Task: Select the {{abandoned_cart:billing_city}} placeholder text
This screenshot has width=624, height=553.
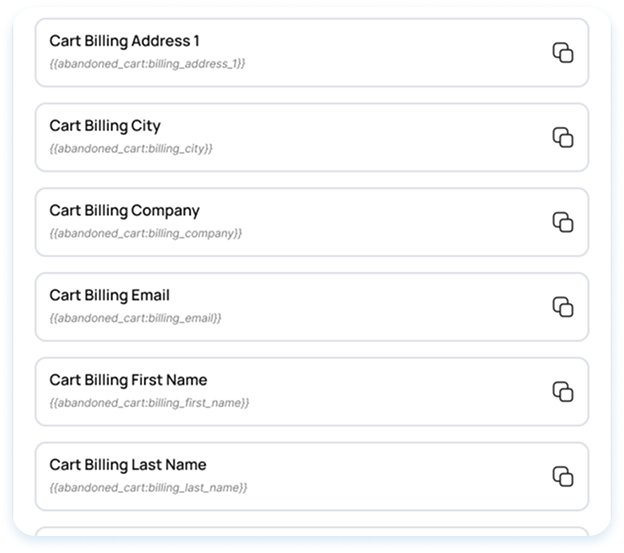Action: (131, 148)
